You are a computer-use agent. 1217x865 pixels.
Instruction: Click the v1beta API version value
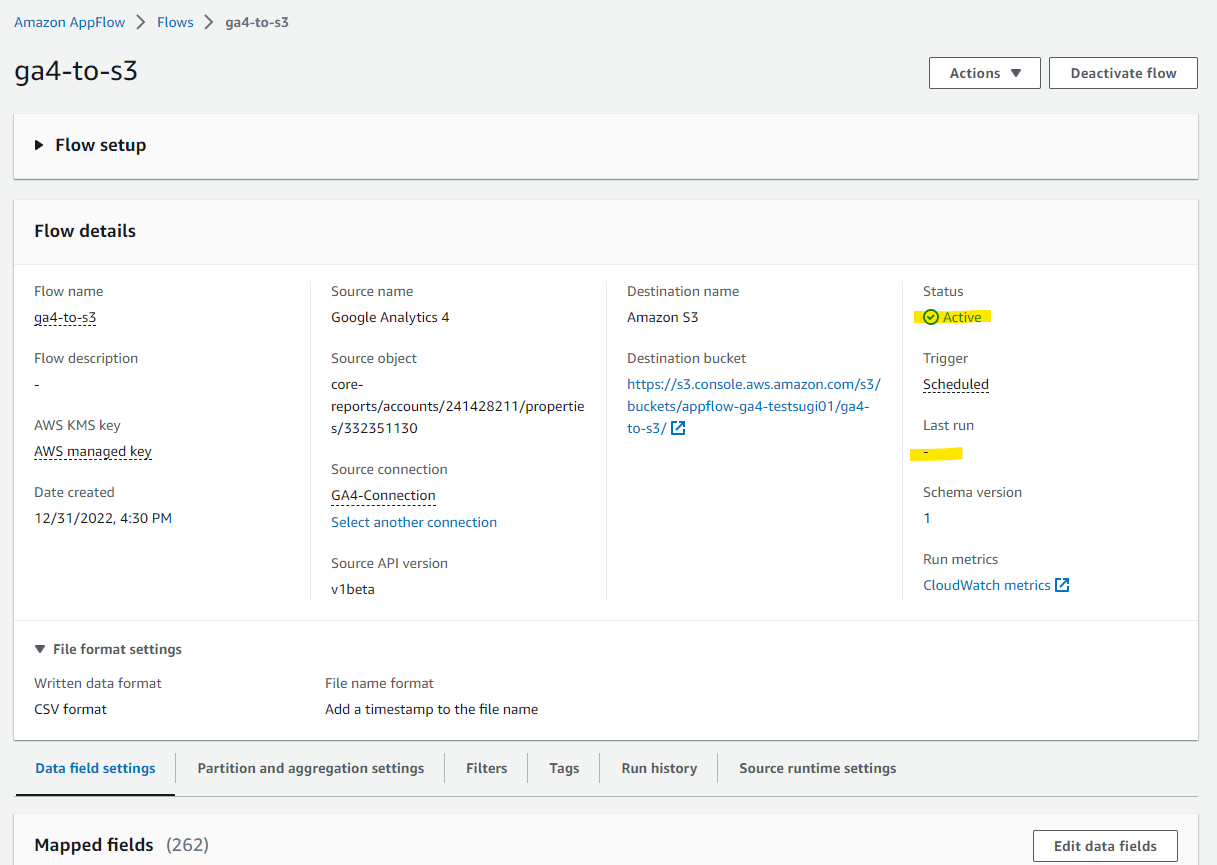point(353,589)
